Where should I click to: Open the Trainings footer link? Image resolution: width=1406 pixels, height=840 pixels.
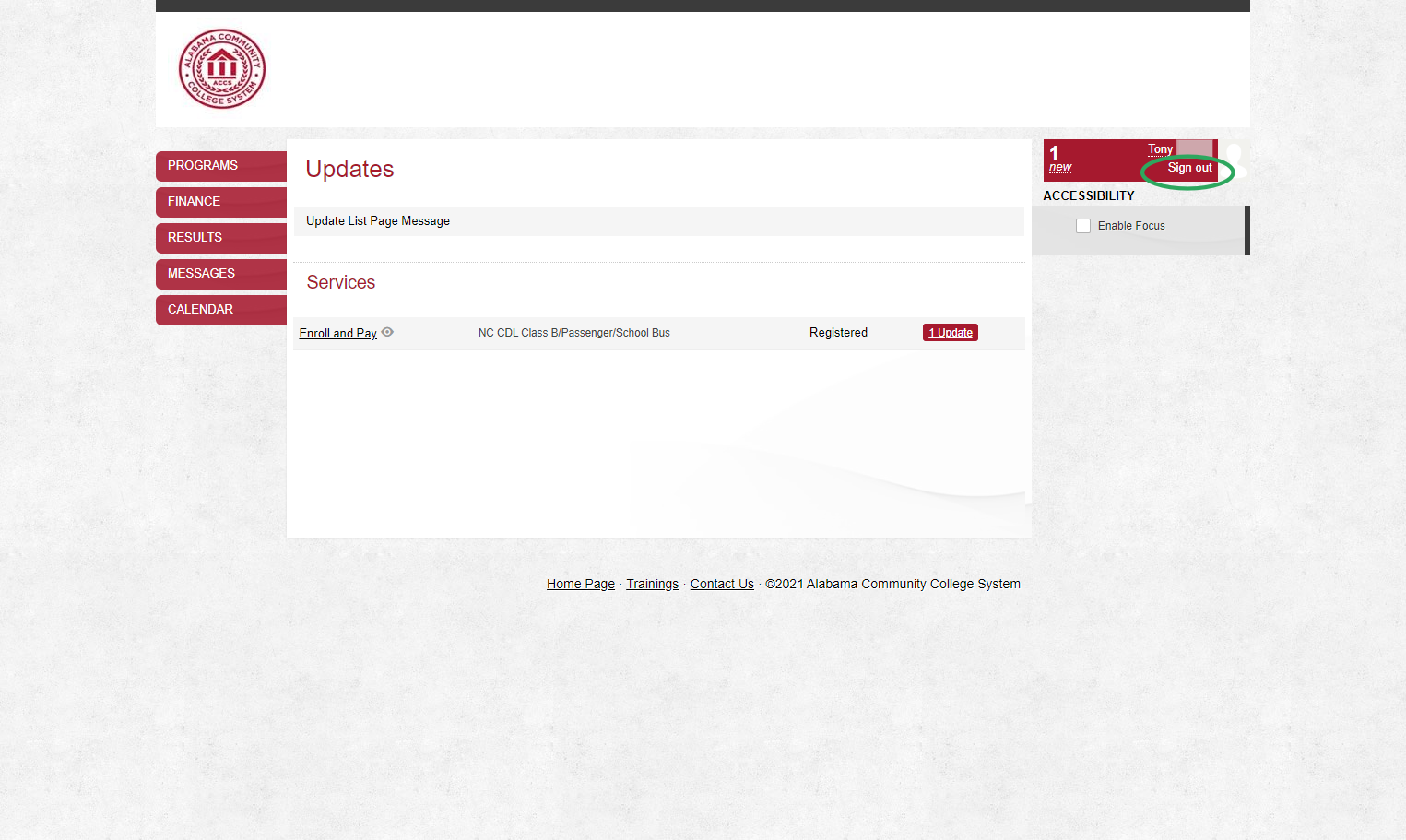[x=652, y=584]
